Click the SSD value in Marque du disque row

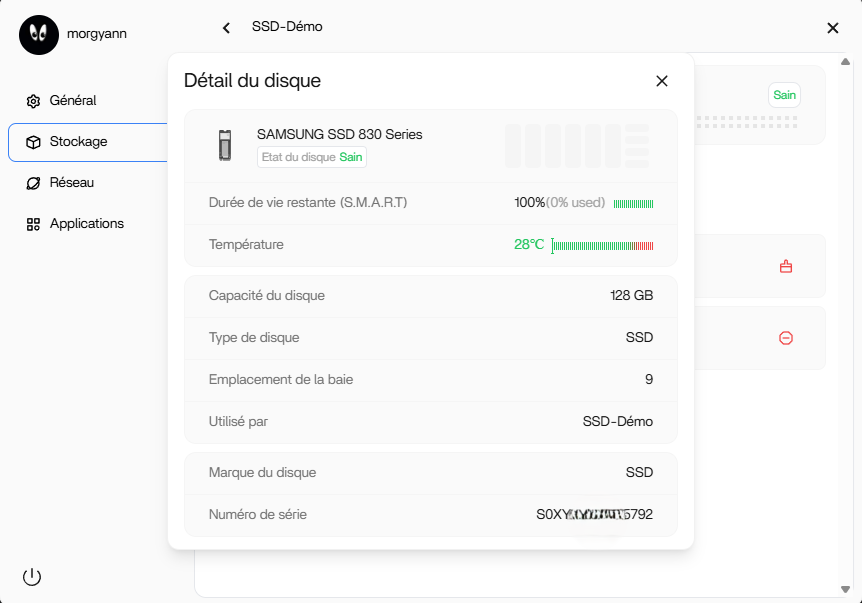pos(639,473)
